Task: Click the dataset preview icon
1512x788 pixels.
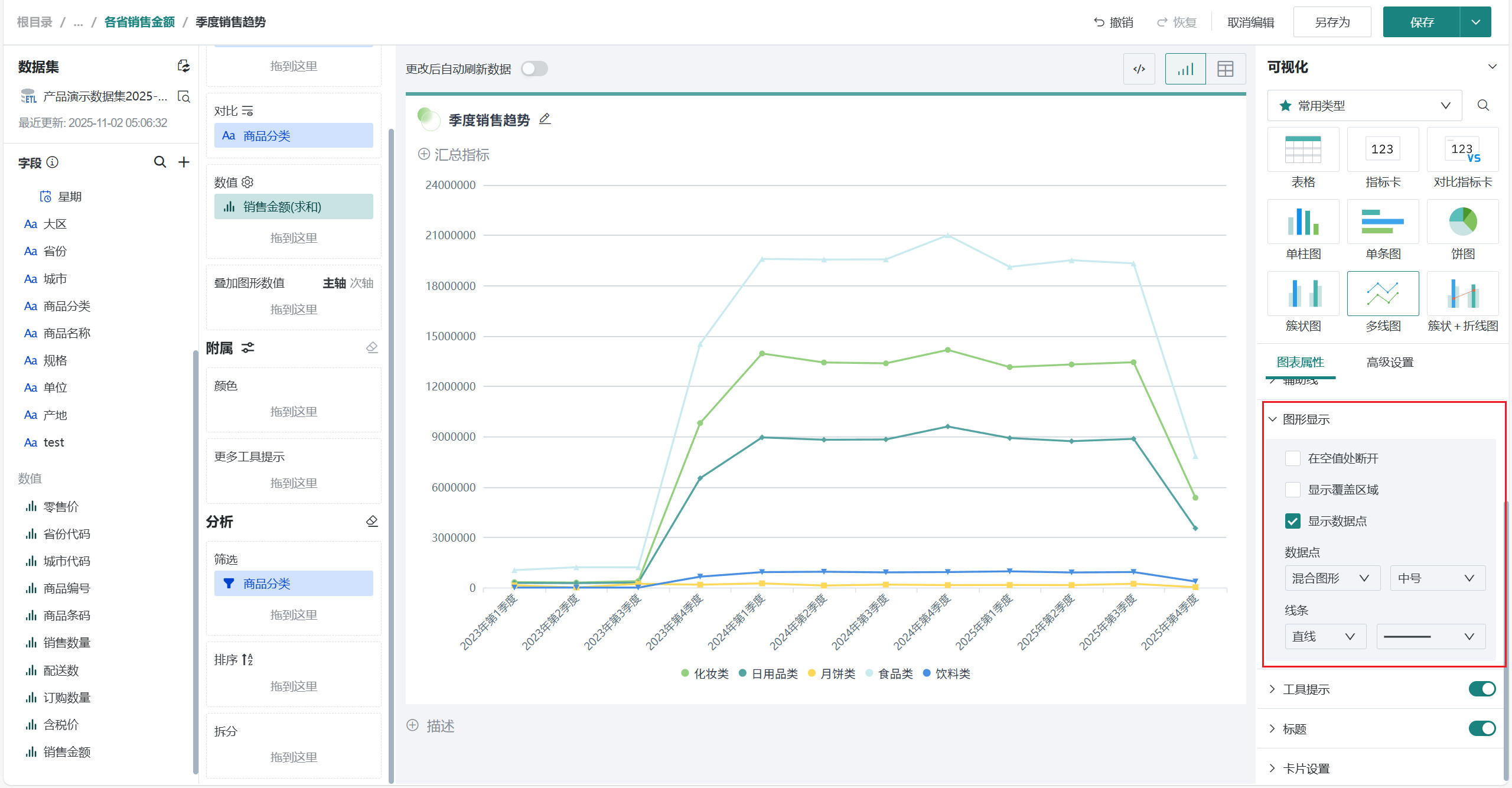Action: (x=184, y=96)
